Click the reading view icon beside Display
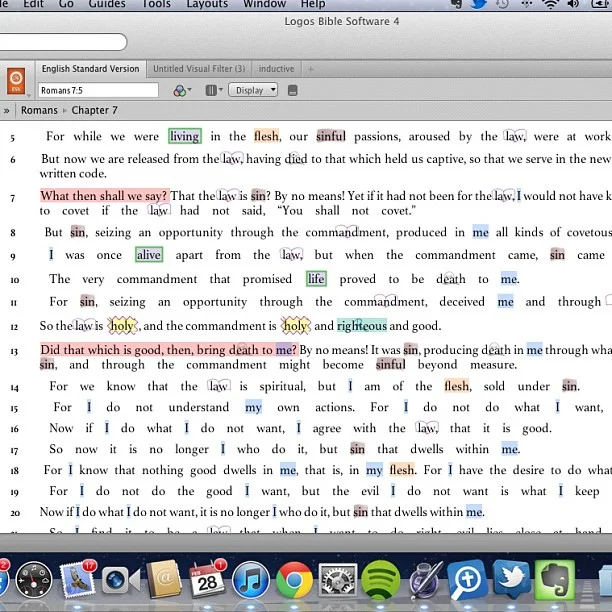The width and height of the screenshot is (612, 612). [292, 91]
